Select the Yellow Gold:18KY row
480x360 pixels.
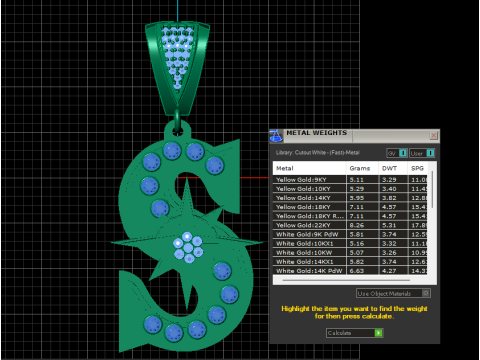[350, 207]
